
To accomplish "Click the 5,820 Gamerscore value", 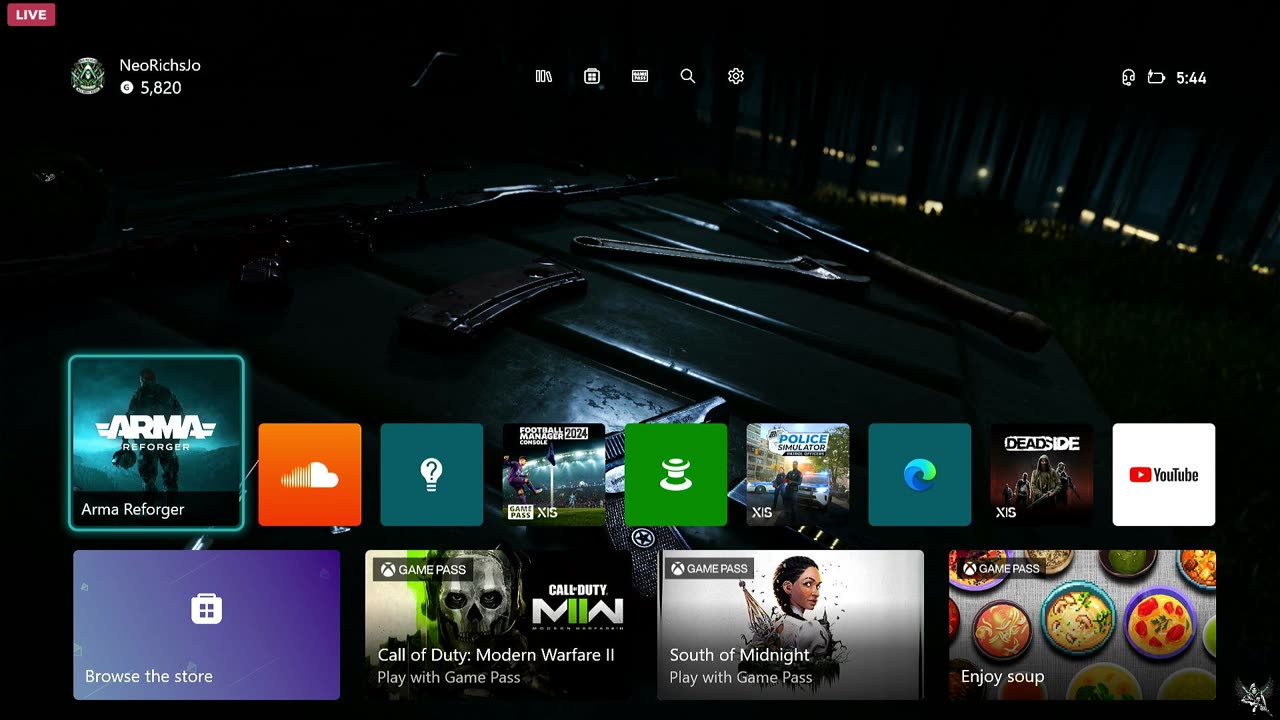I will 161,88.
